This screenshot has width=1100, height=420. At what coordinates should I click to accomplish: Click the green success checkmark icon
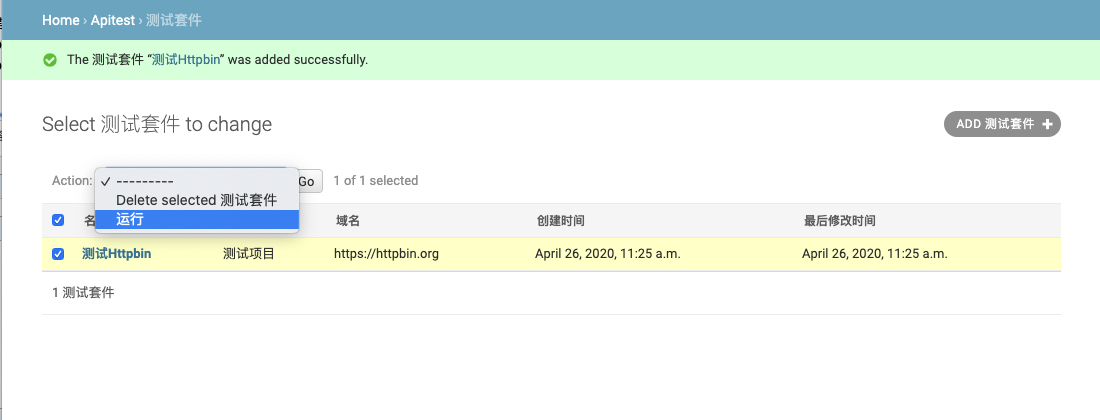click(x=50, y=60)
